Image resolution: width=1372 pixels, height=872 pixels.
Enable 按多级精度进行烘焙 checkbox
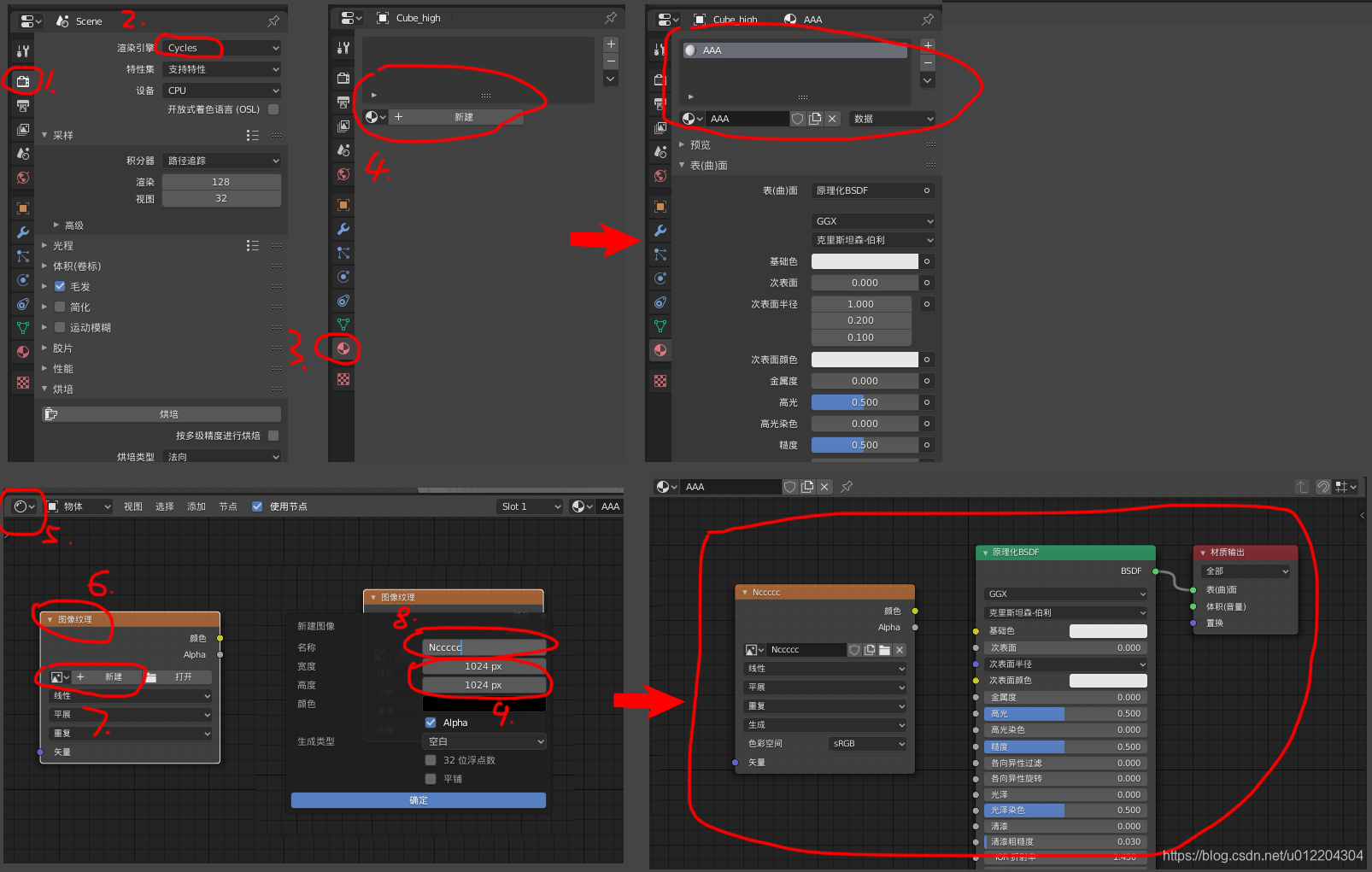click(x=273, y=436)
